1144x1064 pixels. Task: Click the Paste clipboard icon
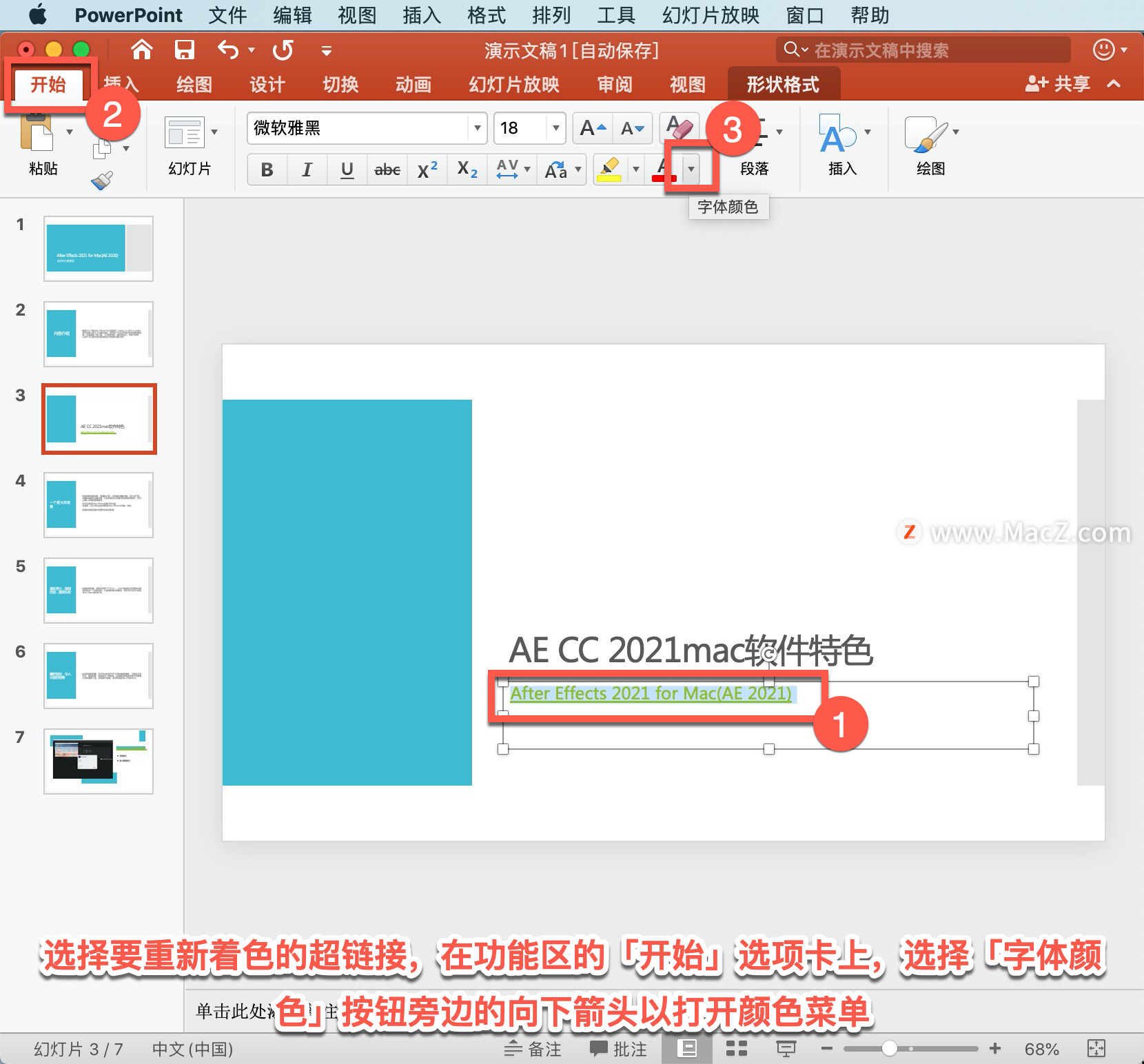pyautogui.click(x=37, y=132)
